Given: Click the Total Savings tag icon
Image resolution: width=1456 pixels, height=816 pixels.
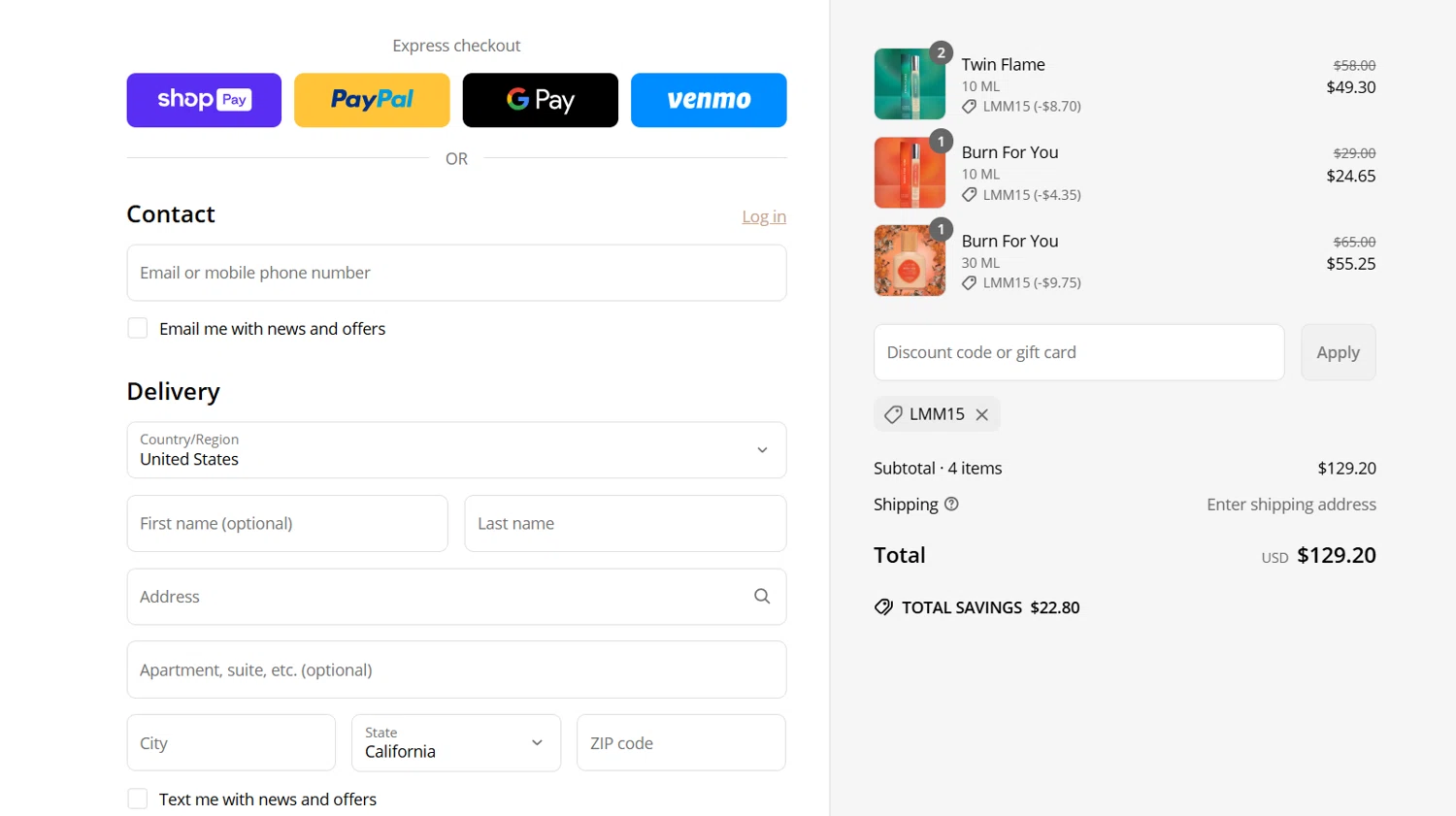Looking at the screenshot, I should point(883,607).
